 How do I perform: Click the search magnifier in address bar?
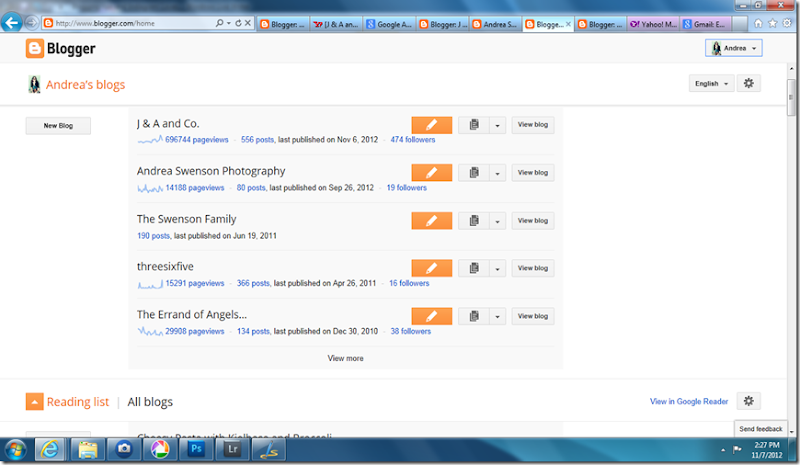219,23
